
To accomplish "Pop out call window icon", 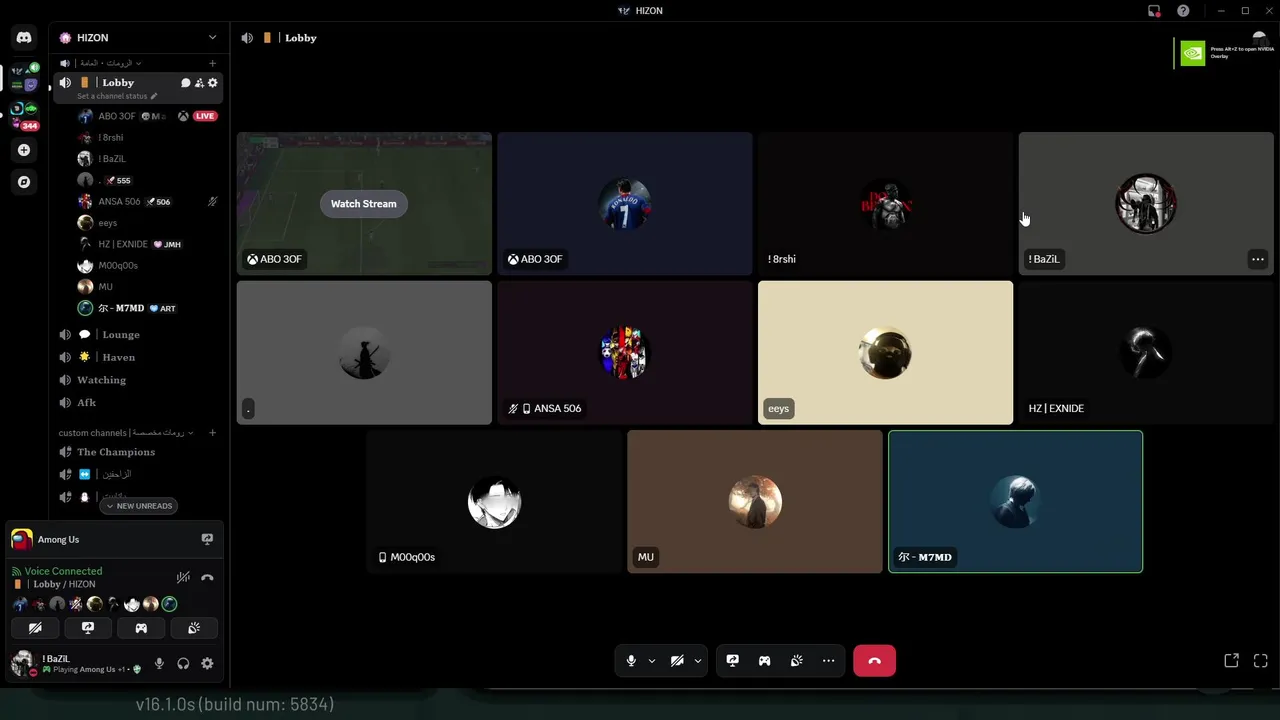I will [x=1231, y=661].
